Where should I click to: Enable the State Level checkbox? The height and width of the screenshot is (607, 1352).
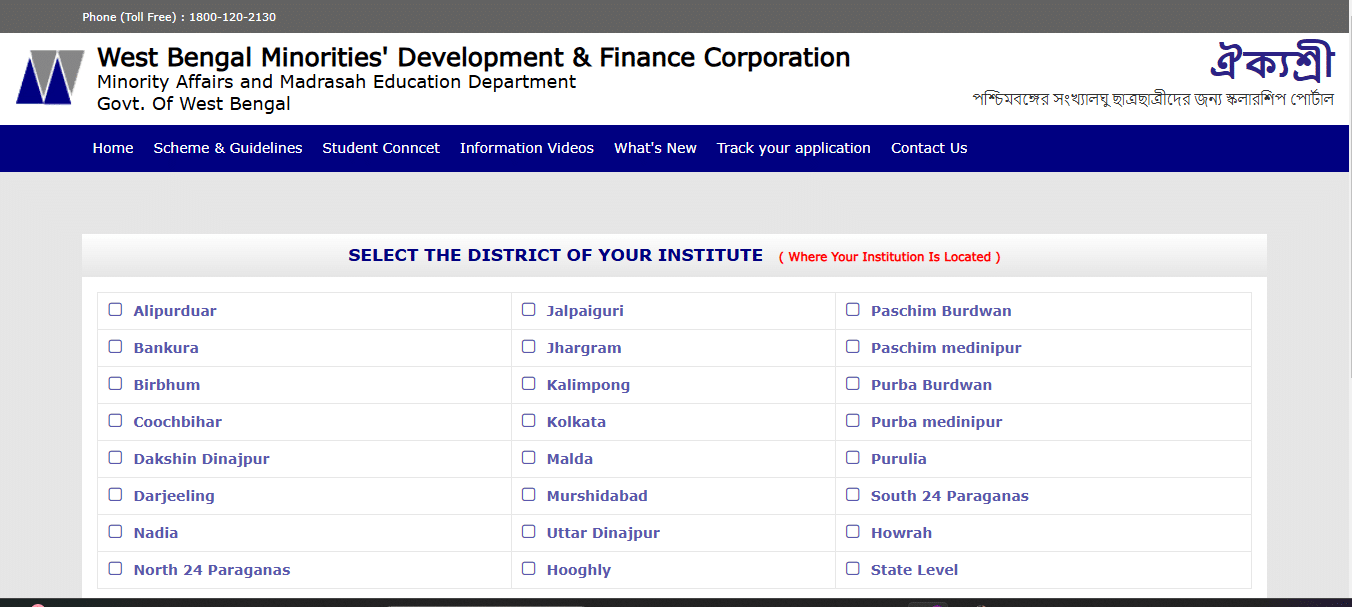(852, 568)
